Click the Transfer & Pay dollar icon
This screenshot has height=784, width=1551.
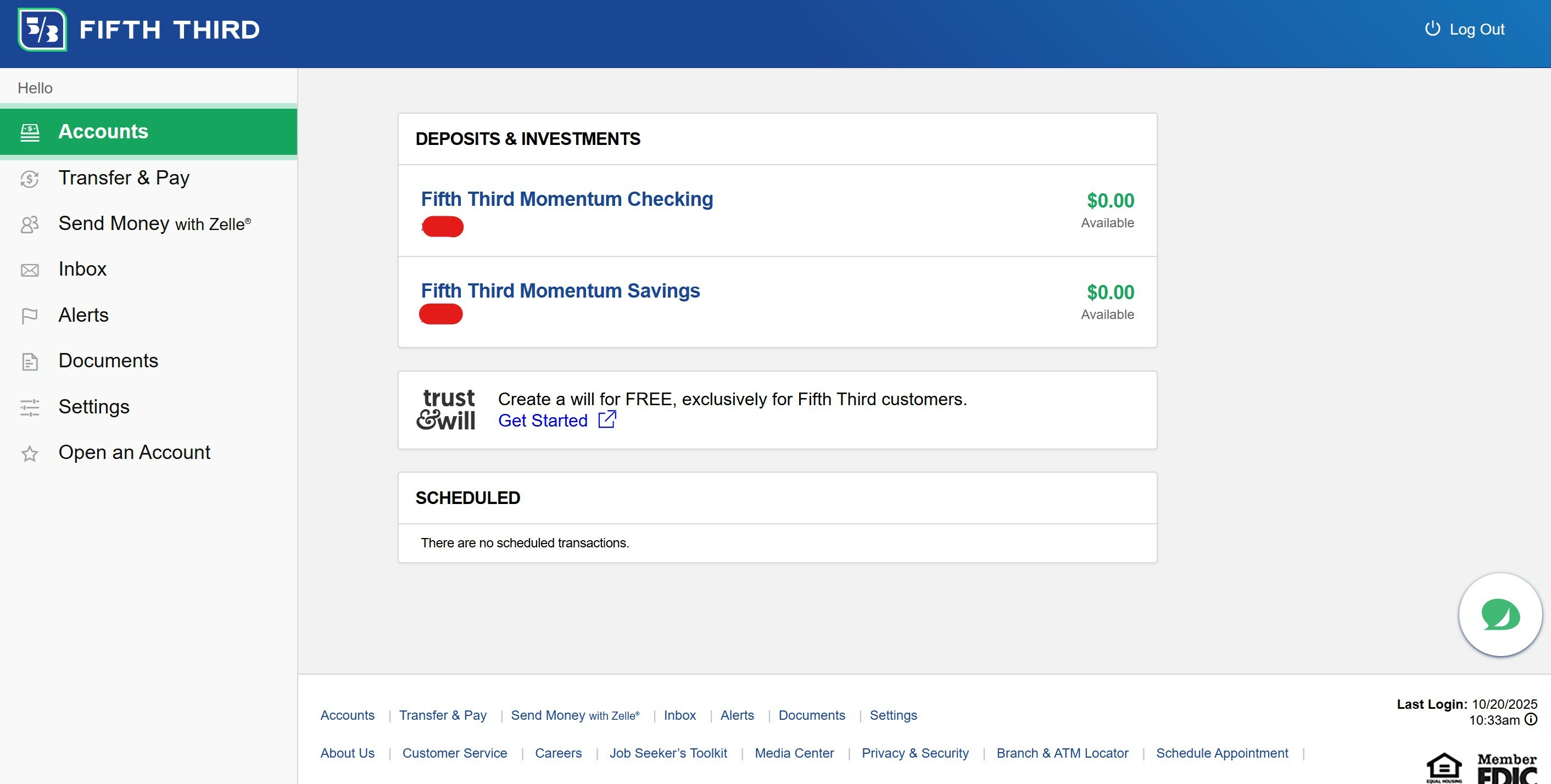click(x=30, y=178)
